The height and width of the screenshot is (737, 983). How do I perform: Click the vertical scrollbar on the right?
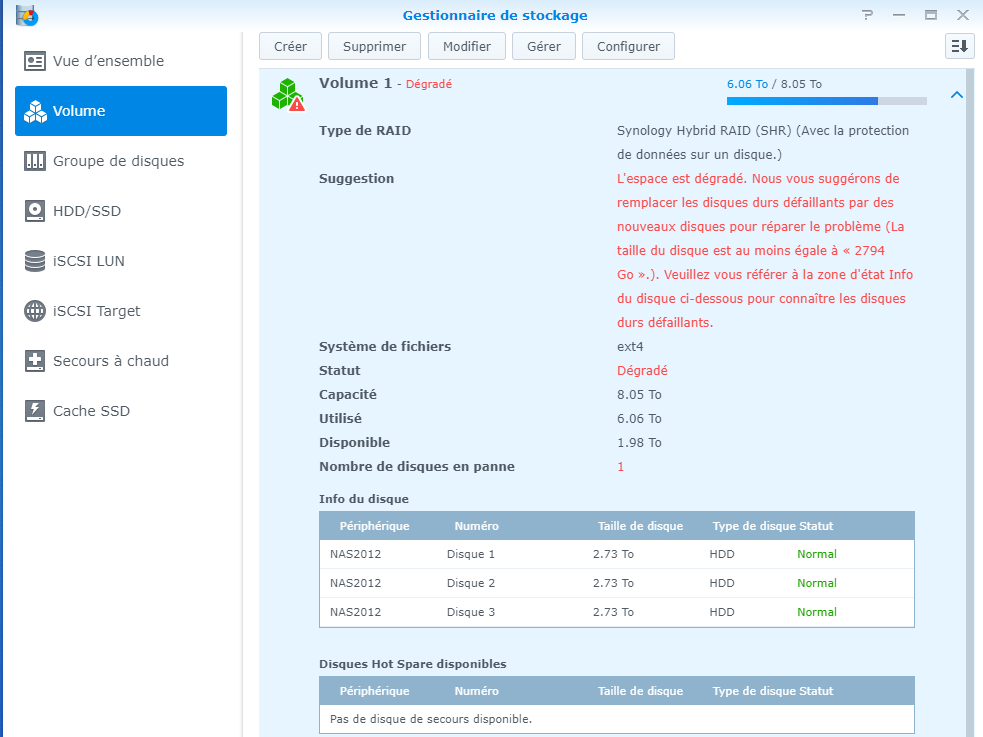[969, 400]
